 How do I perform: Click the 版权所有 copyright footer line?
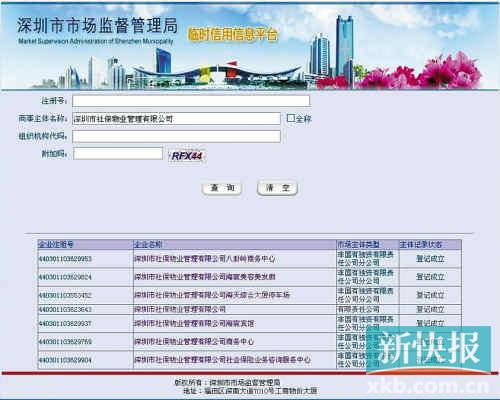(227, 382)
